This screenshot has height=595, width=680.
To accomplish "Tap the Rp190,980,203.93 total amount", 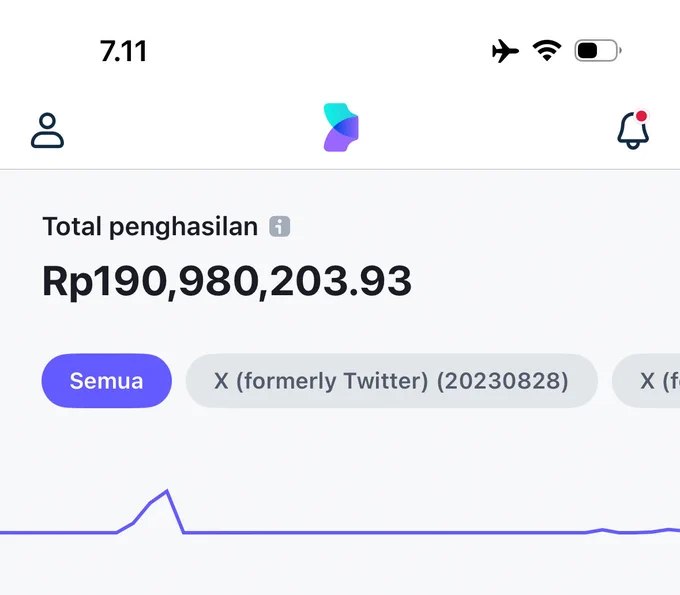I will click(227, 281).
